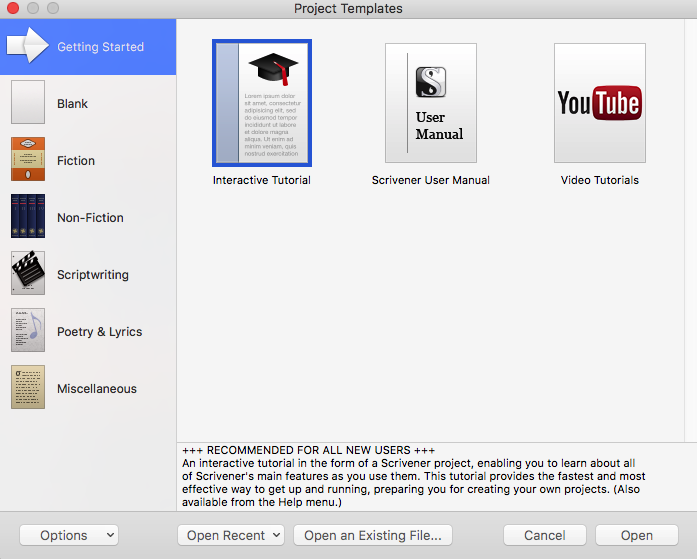
Task: Click the Scrivener User Manual caption text
Action: click(x=431, y=180)
